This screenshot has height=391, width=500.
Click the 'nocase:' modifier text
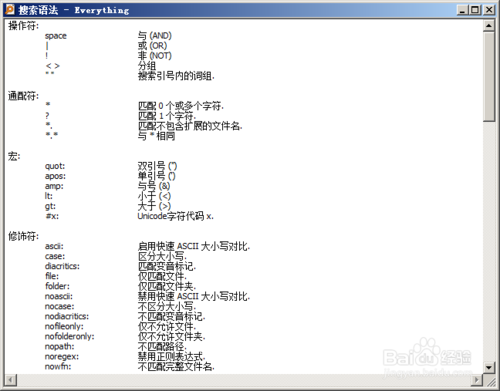tap(59, 306)
